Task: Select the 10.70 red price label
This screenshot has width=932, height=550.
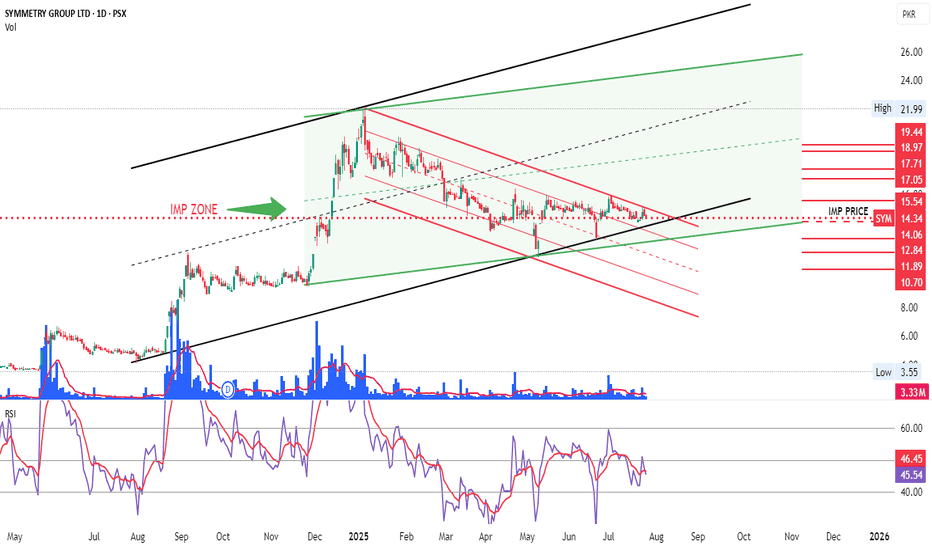Action: [x=911, y=282]
